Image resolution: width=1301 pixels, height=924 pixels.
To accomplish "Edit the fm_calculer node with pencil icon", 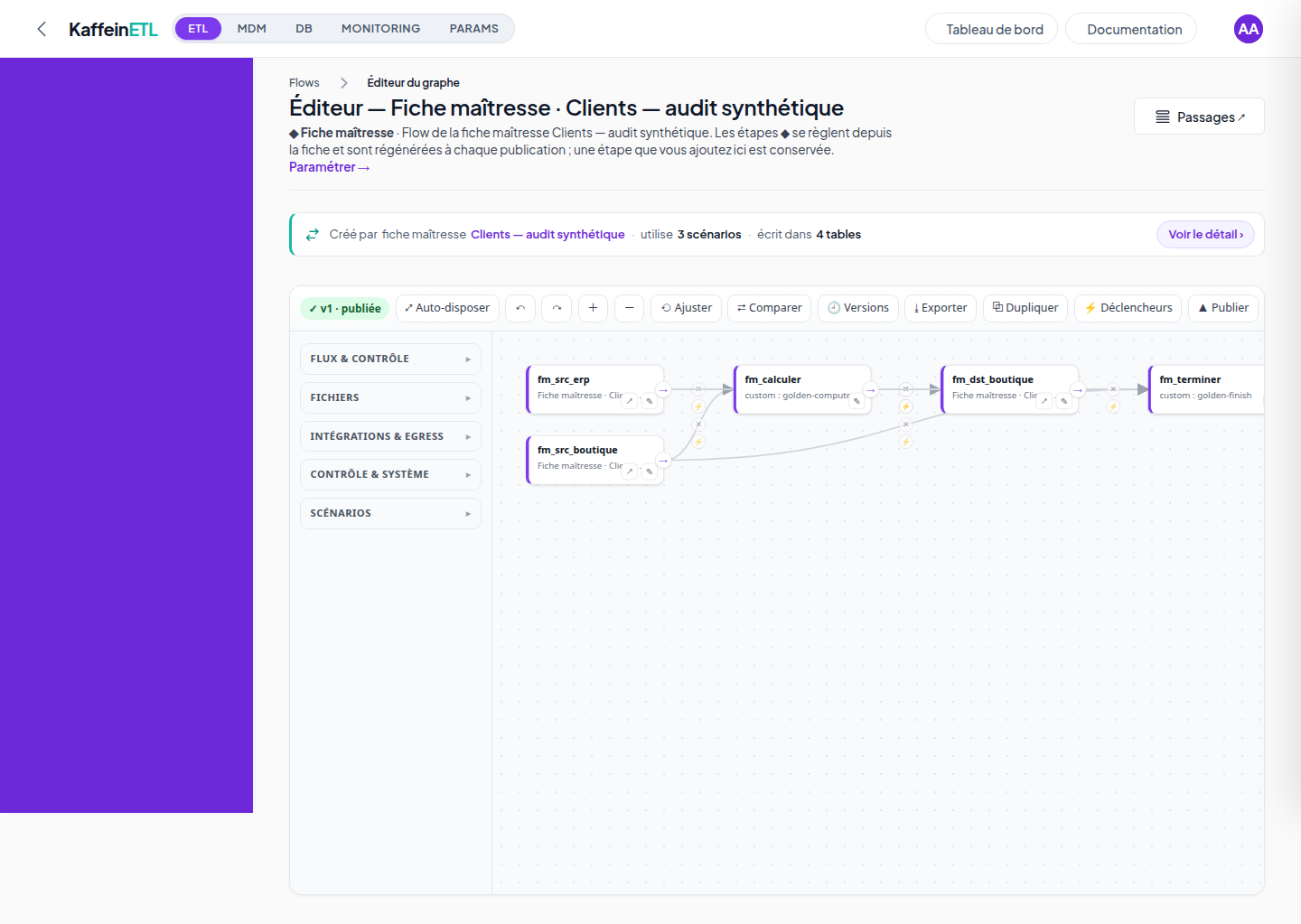I will coord(856,401).
